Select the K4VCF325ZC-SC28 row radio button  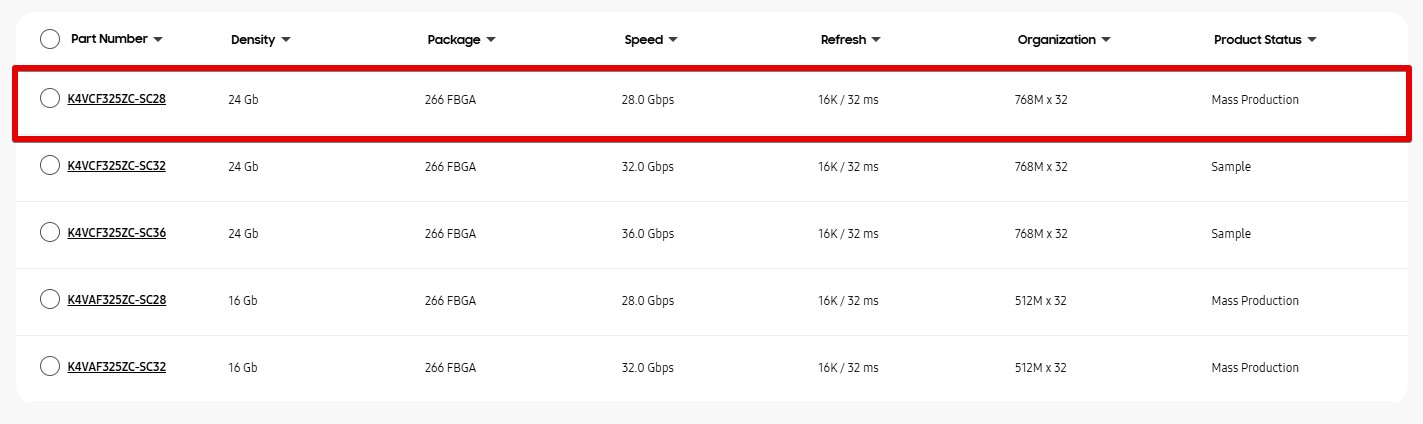50,98
